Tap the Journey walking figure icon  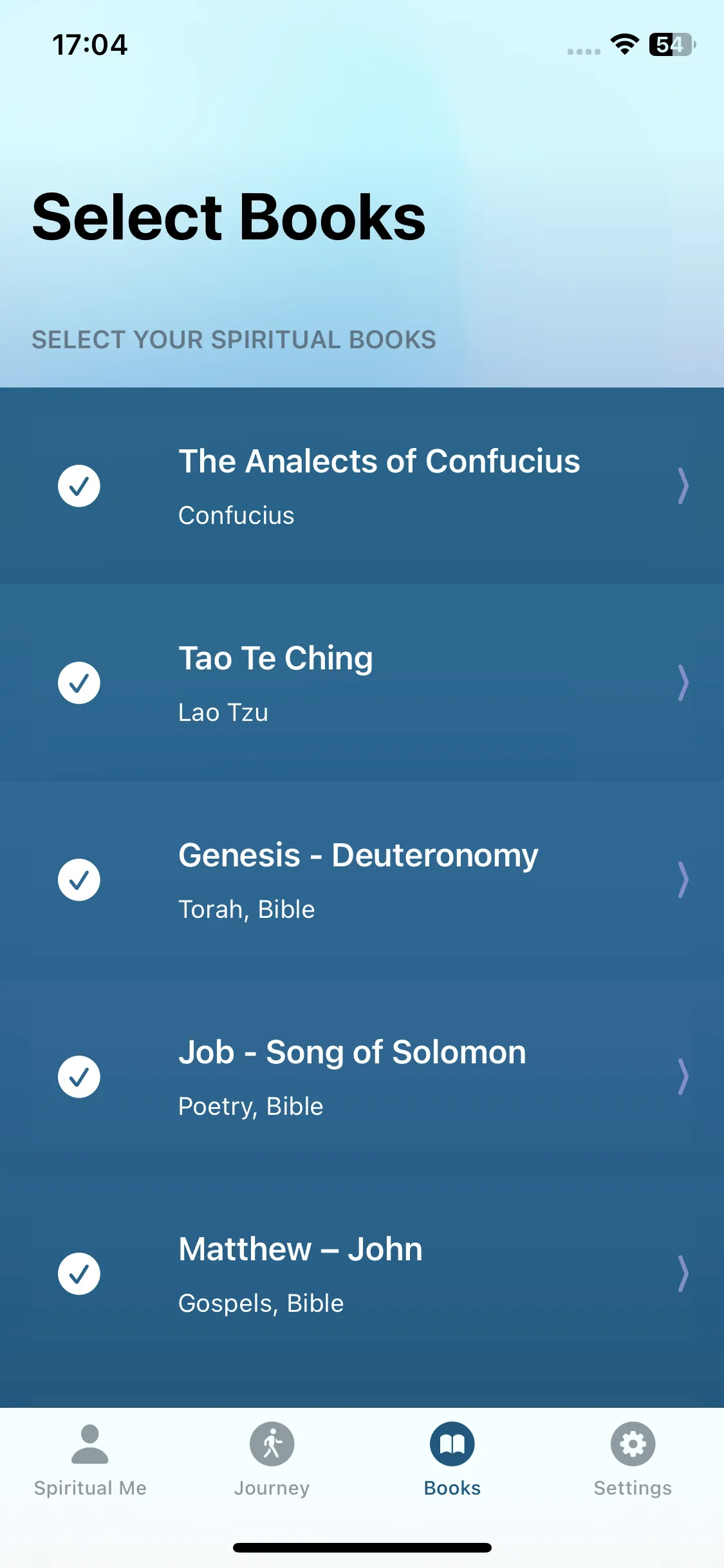coord(272,1444)
